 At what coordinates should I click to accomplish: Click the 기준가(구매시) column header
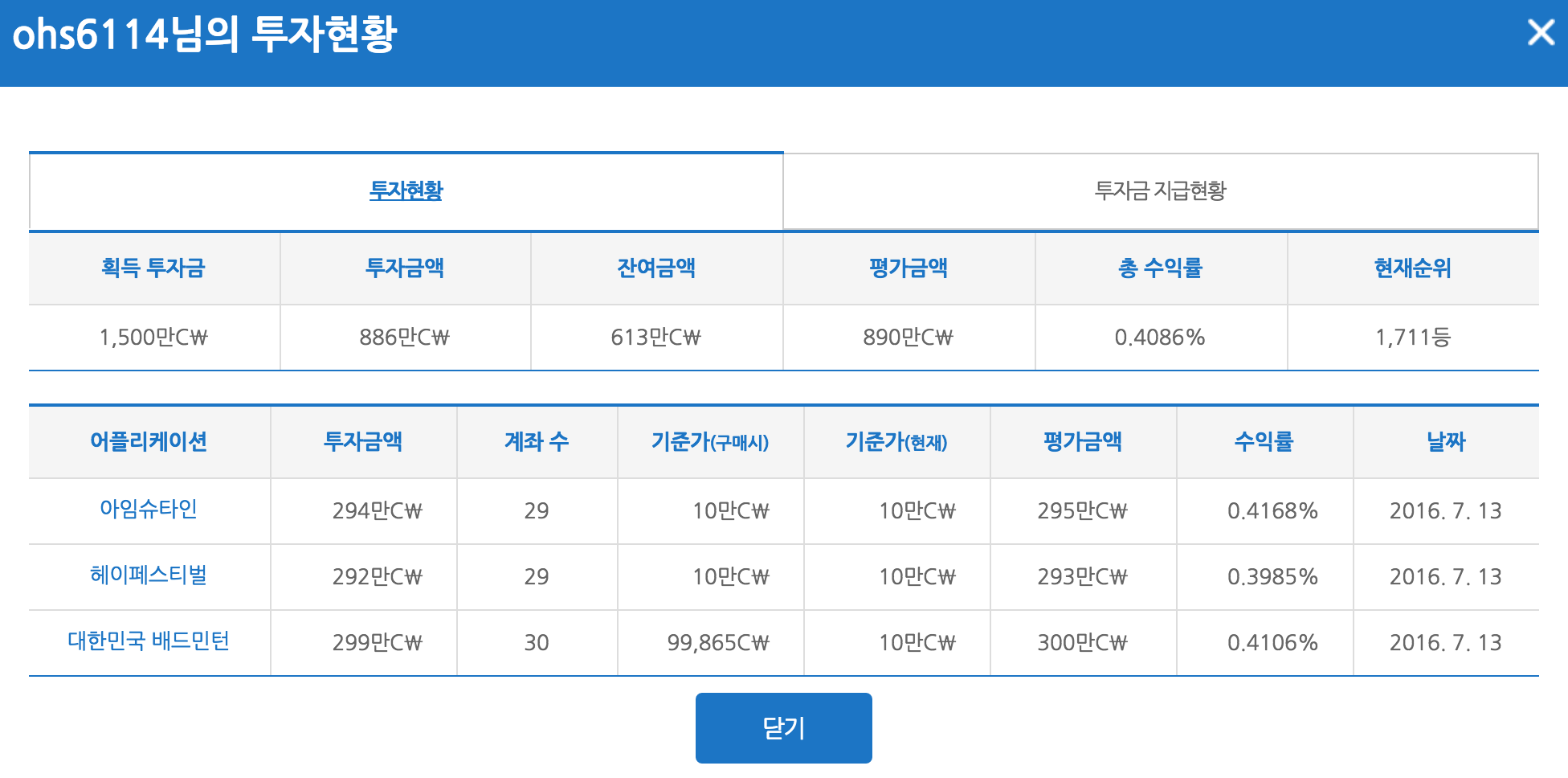709,441
